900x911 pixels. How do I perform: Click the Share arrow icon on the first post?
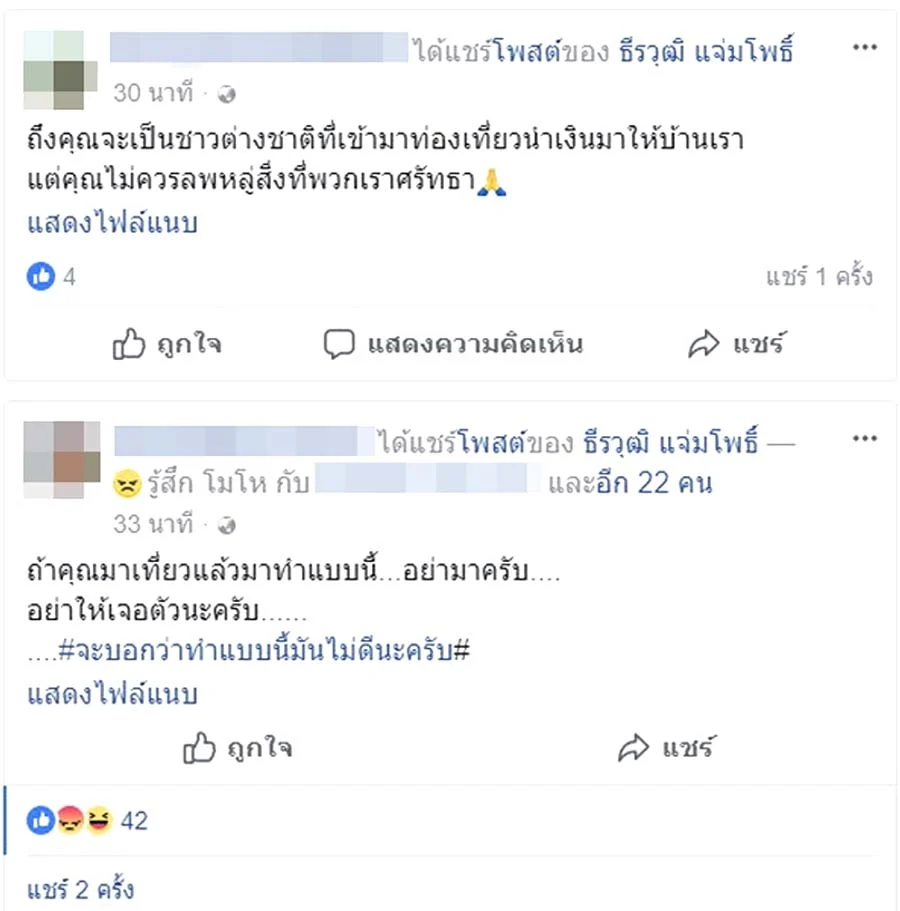[704, 343]
